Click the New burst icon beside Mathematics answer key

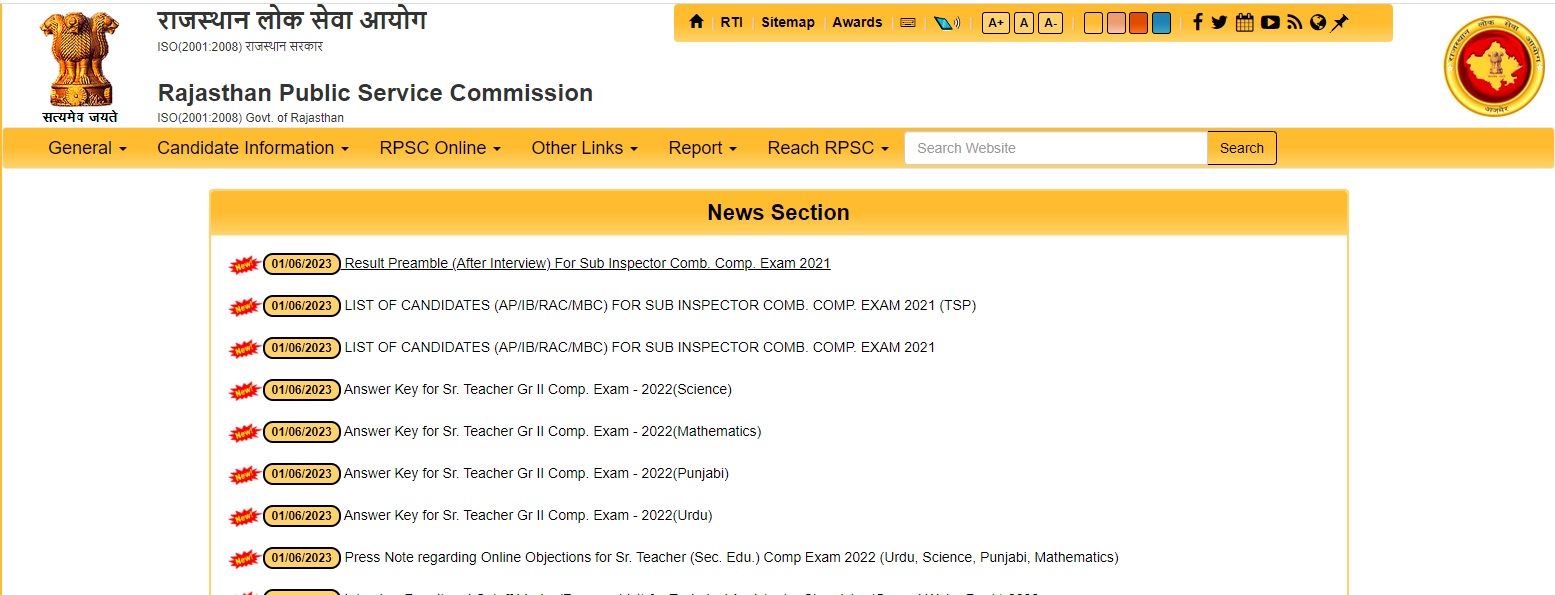[245, 433]
